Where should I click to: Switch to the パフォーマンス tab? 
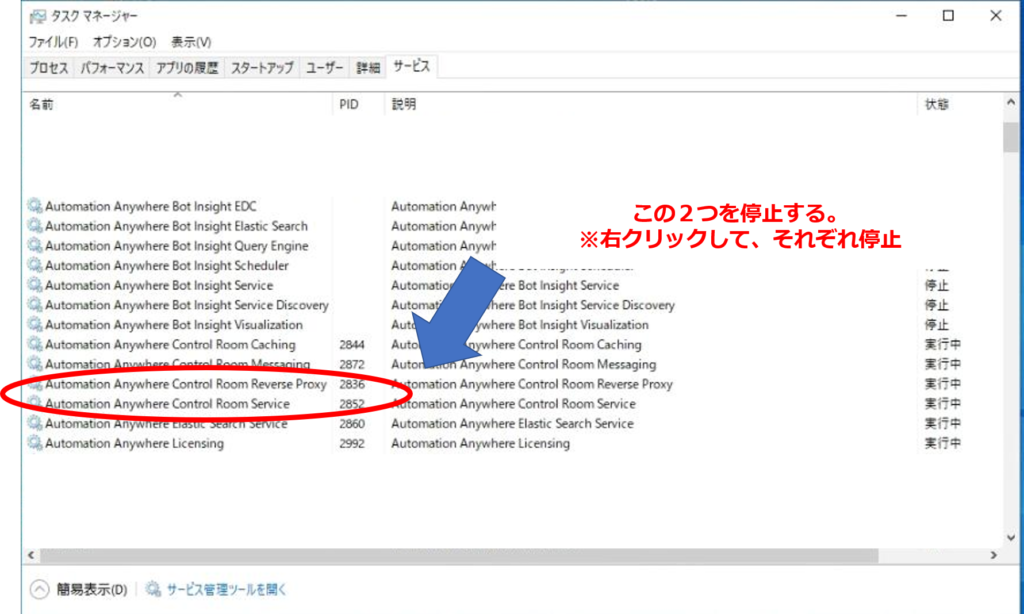point(112,68)
